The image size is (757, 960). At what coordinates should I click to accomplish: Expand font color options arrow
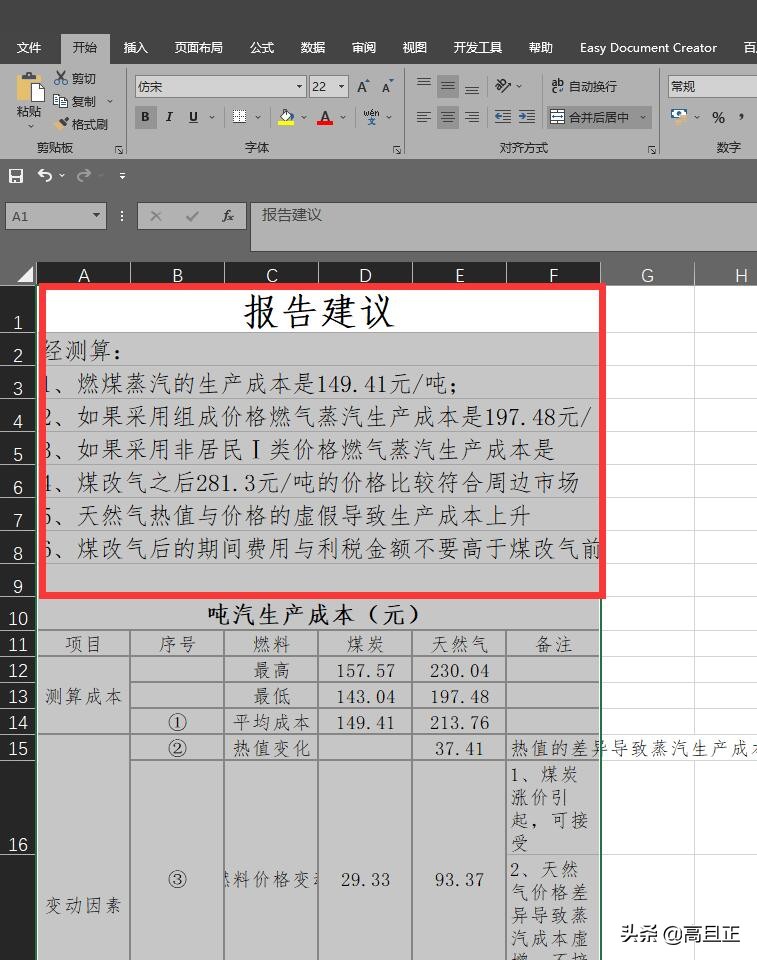tap(343, 117)
